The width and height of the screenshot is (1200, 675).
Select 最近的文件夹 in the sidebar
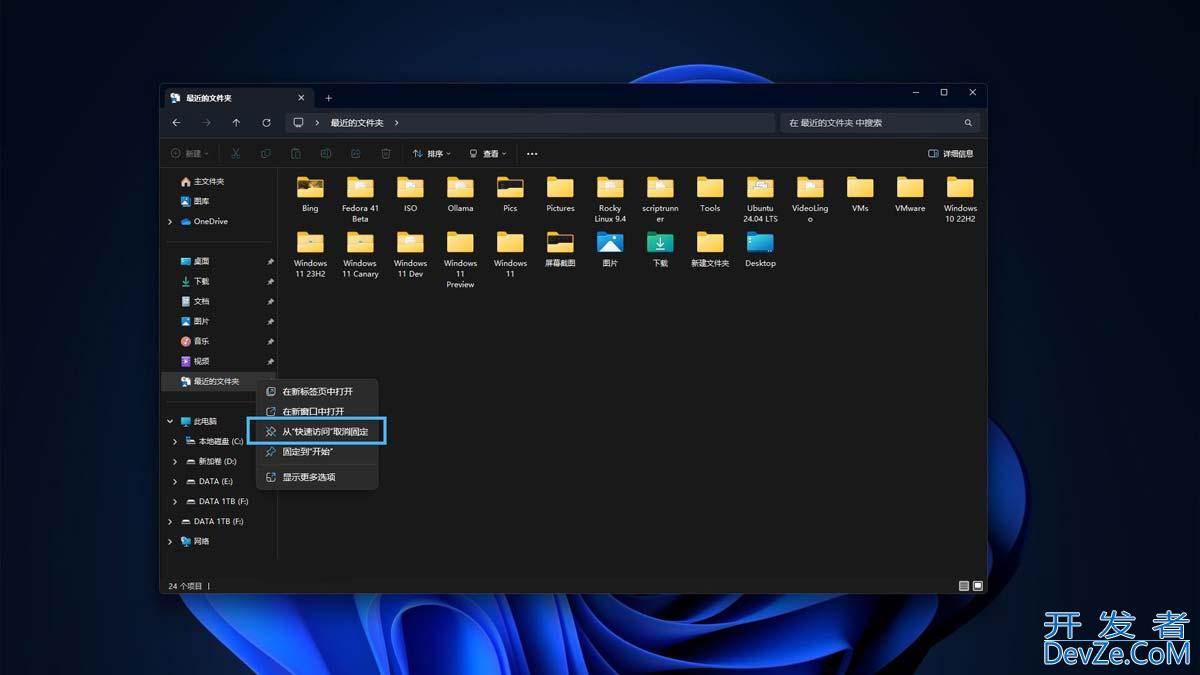tap(218, 381)
